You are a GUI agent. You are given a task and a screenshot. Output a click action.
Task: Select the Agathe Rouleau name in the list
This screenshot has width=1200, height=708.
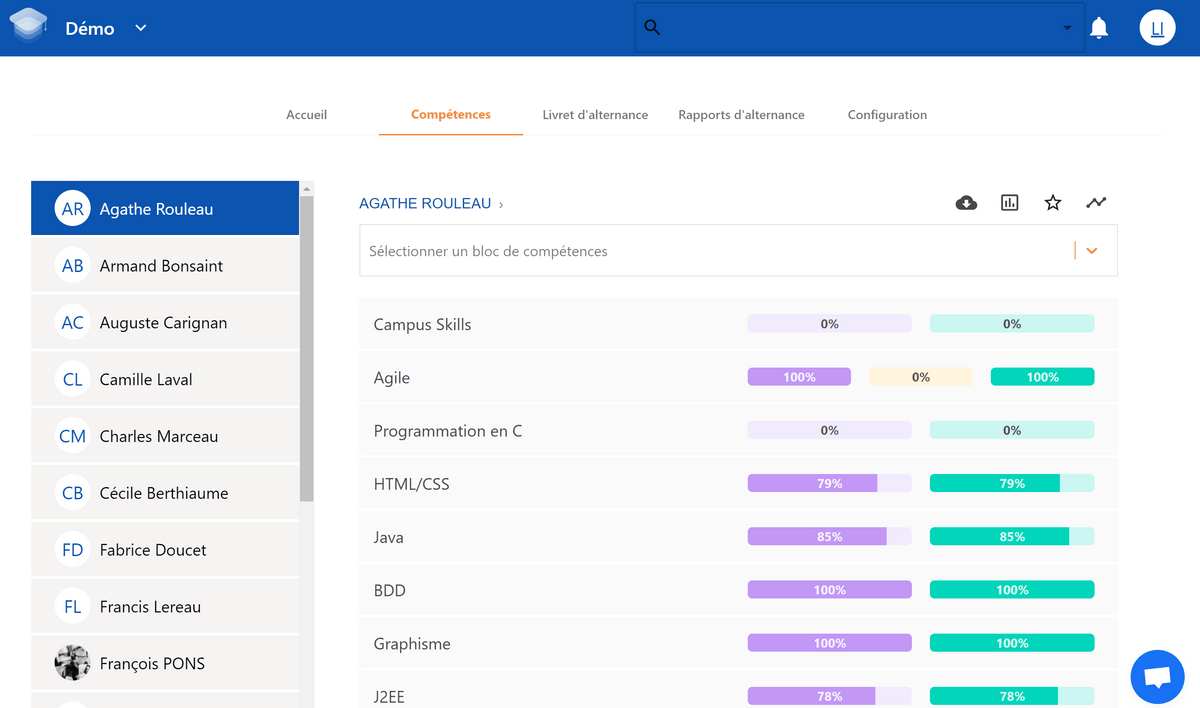[156, 209]
